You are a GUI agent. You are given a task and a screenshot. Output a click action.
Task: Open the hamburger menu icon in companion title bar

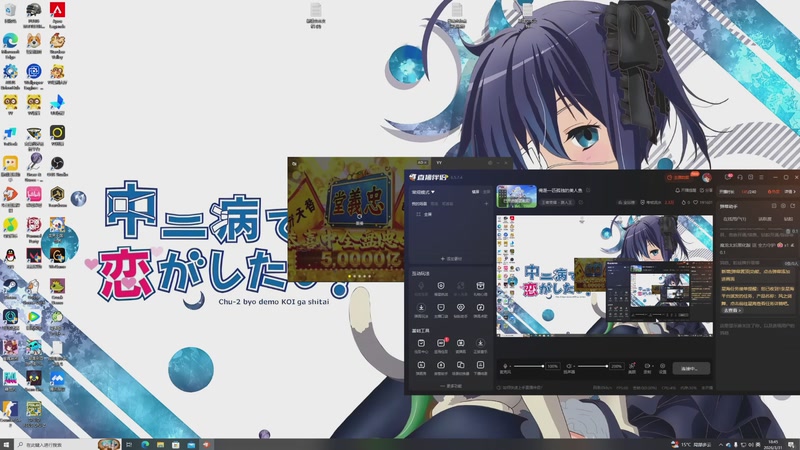[761, 177]
